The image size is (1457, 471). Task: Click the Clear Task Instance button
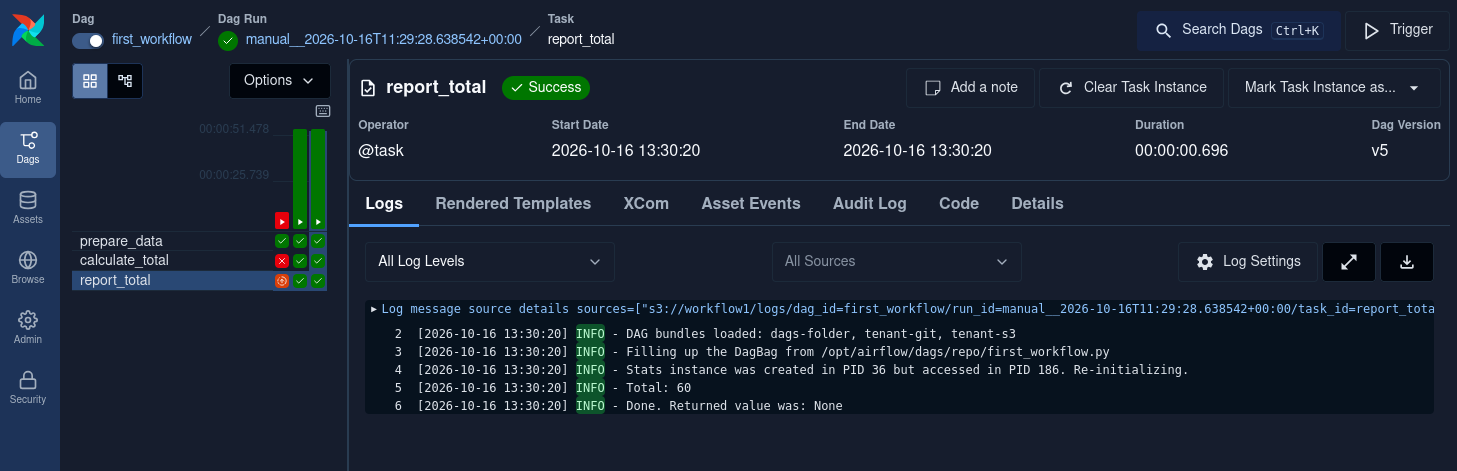coord(1132,87)
